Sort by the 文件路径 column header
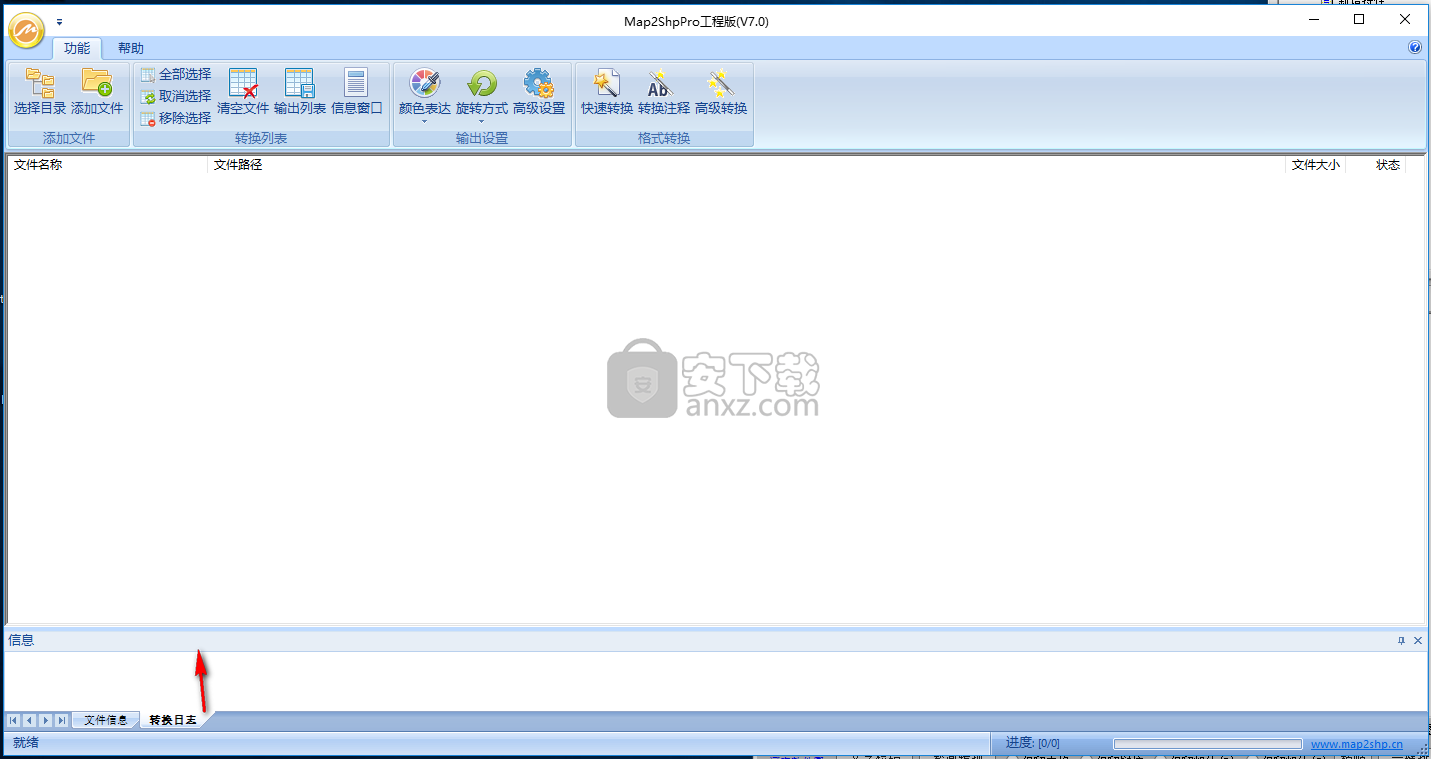This screenshot has width=1431, height=759. click(746, 165)
